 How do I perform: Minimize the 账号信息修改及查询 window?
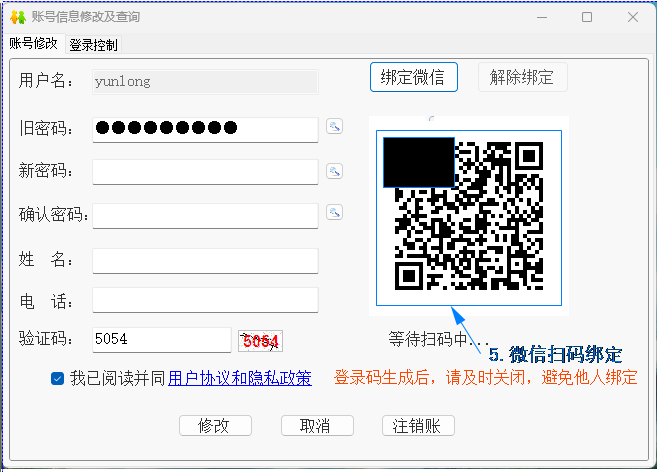tap(542, 17)
